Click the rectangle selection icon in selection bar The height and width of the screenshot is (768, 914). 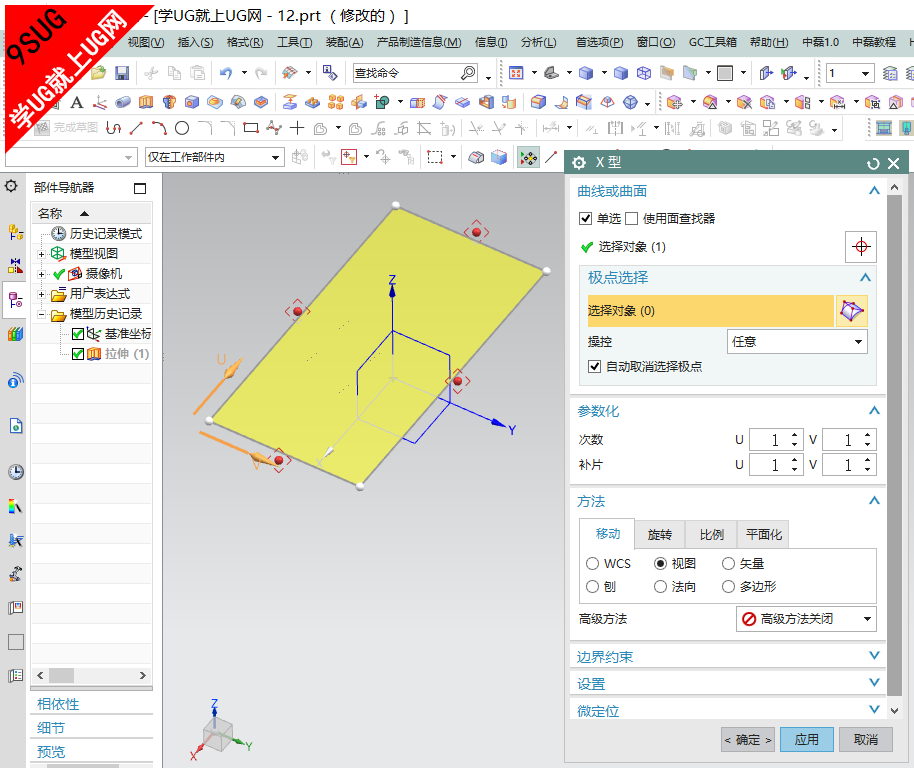435,157
